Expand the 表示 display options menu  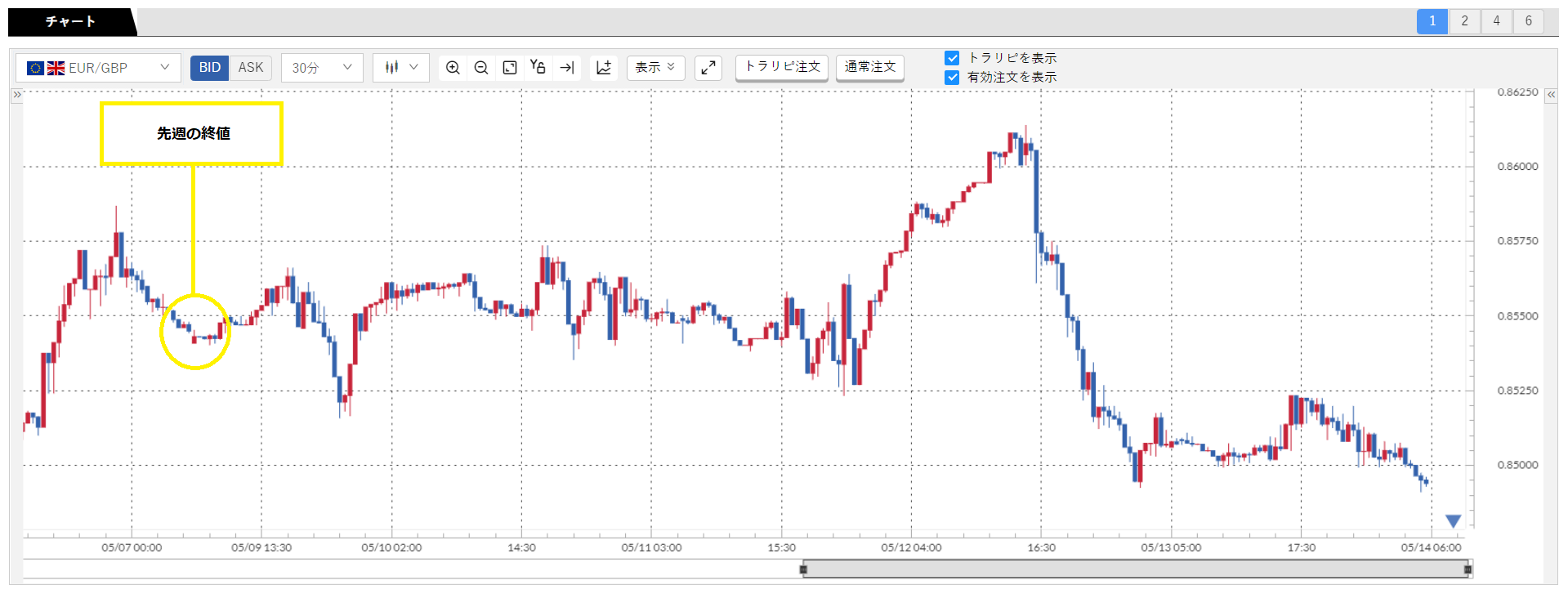(x=655, y=68)
